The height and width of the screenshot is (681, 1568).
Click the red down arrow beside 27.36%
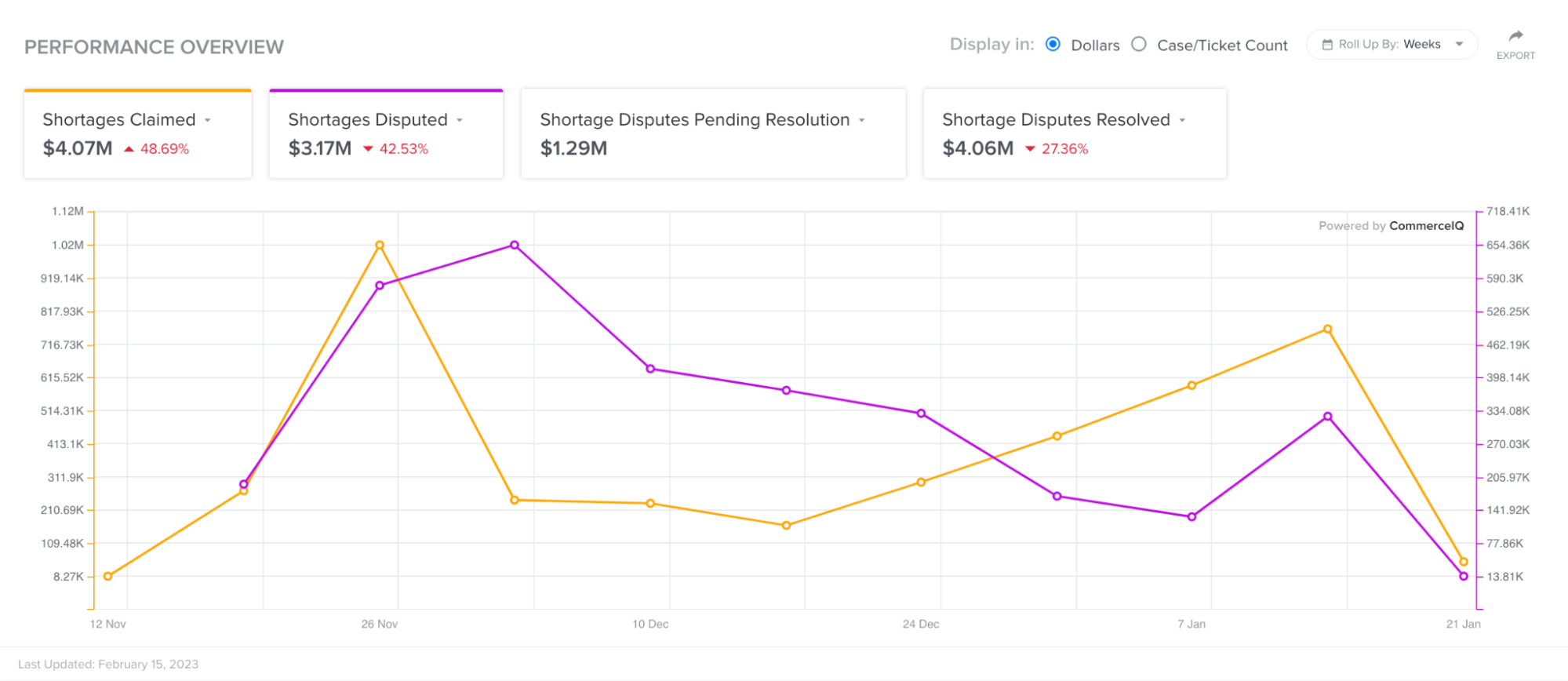point(1030,149)
